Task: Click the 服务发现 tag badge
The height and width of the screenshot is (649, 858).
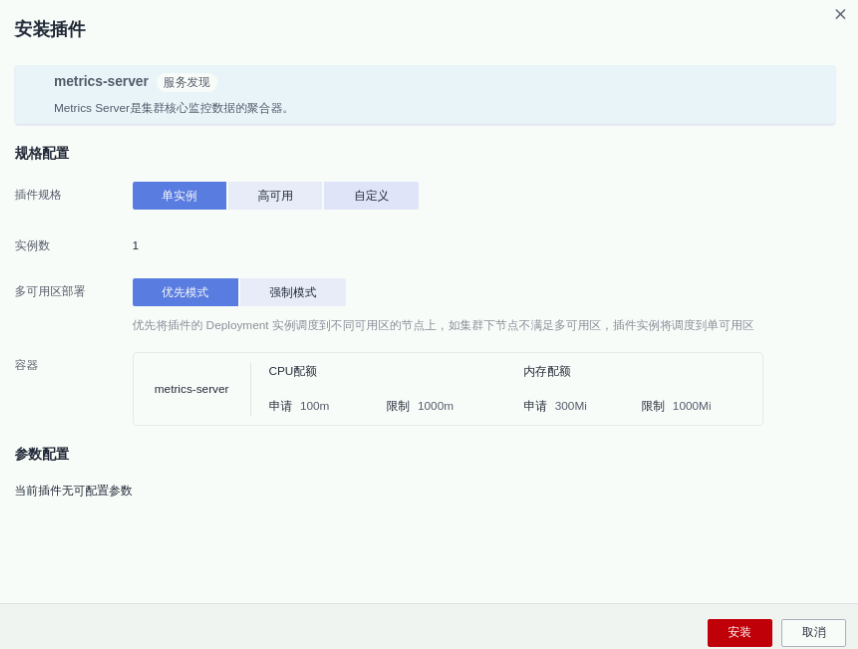Action: click(x=186, y=82)
